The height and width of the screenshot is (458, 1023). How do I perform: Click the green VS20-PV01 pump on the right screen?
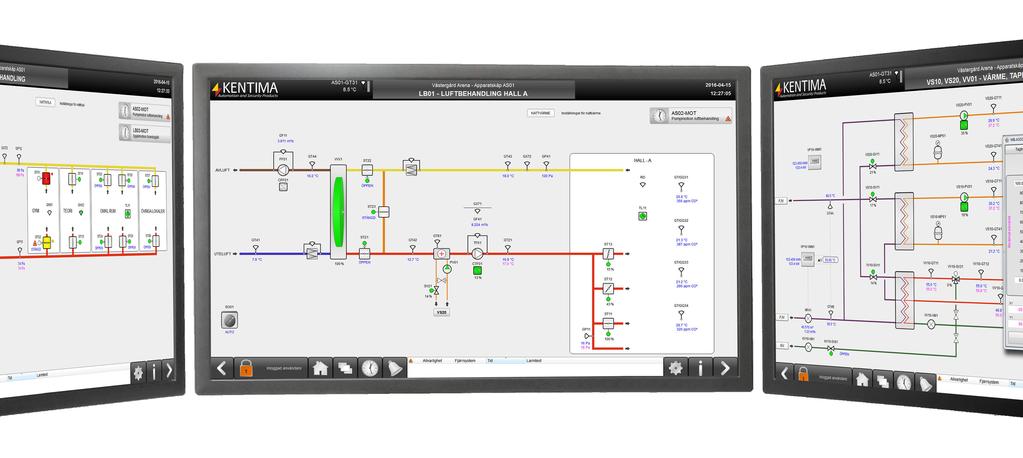[964, 115]
